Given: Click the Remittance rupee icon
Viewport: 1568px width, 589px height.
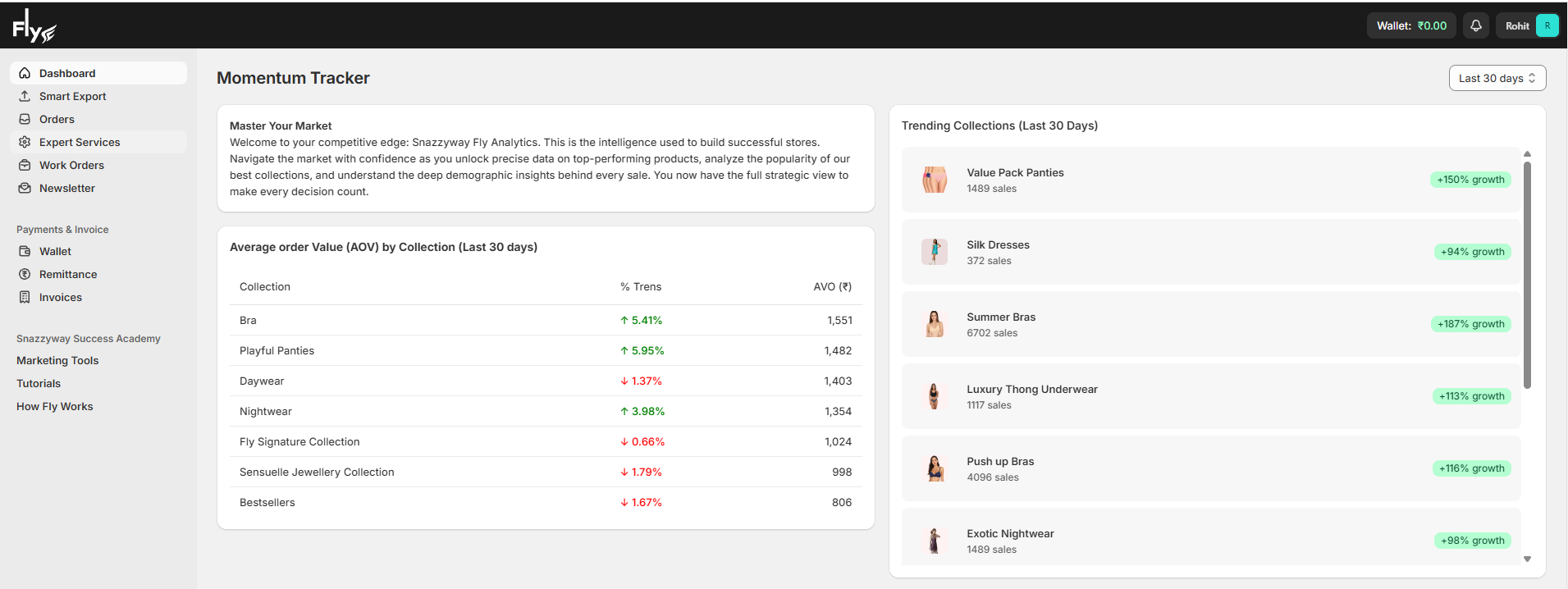Looking at the screenshot, I should point(25,274).
